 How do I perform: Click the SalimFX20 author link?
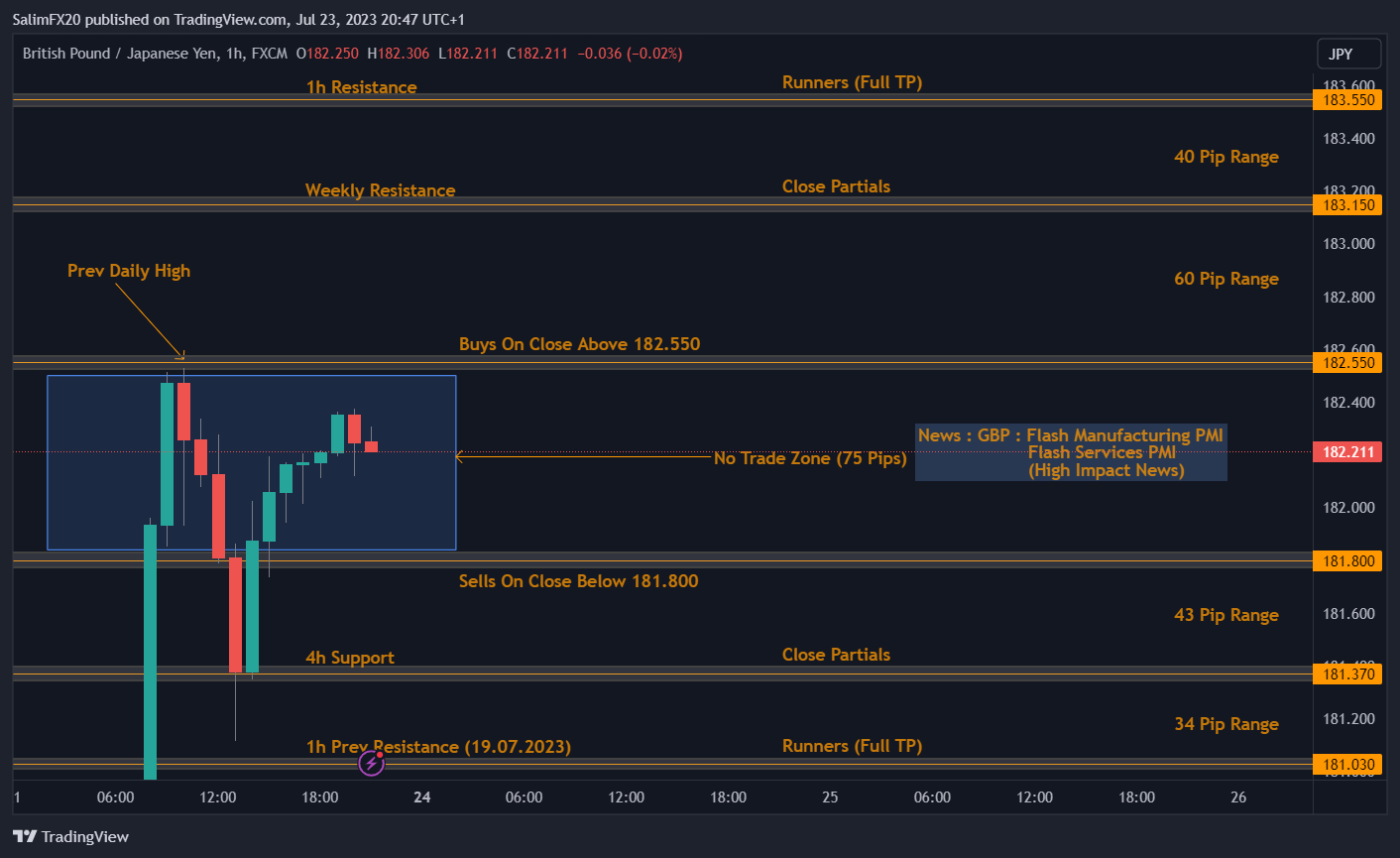(x=50, y=19)
